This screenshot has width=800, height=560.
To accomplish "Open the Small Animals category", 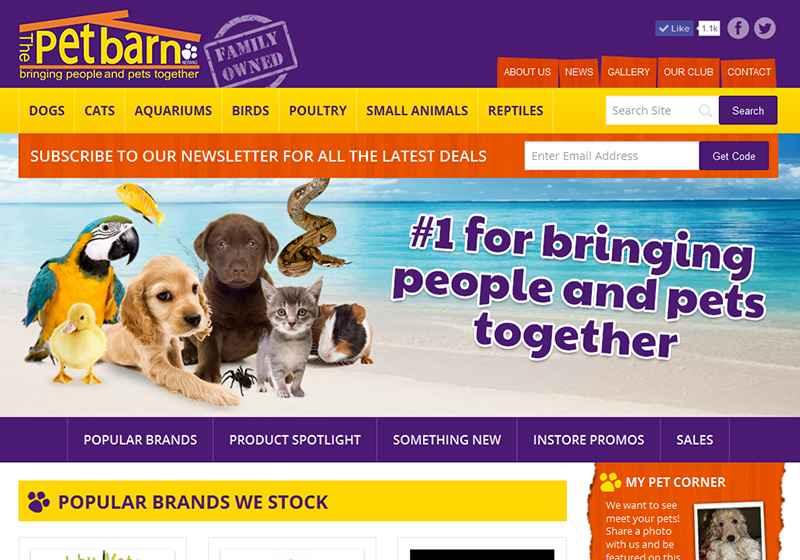I will coord(417,111).
